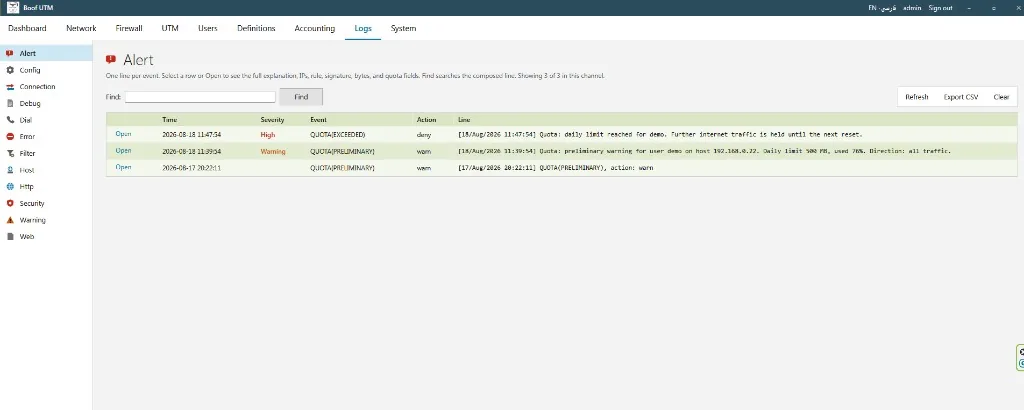Switch language to EN
Screen dimensions: 1024x410
coord(872,8)
